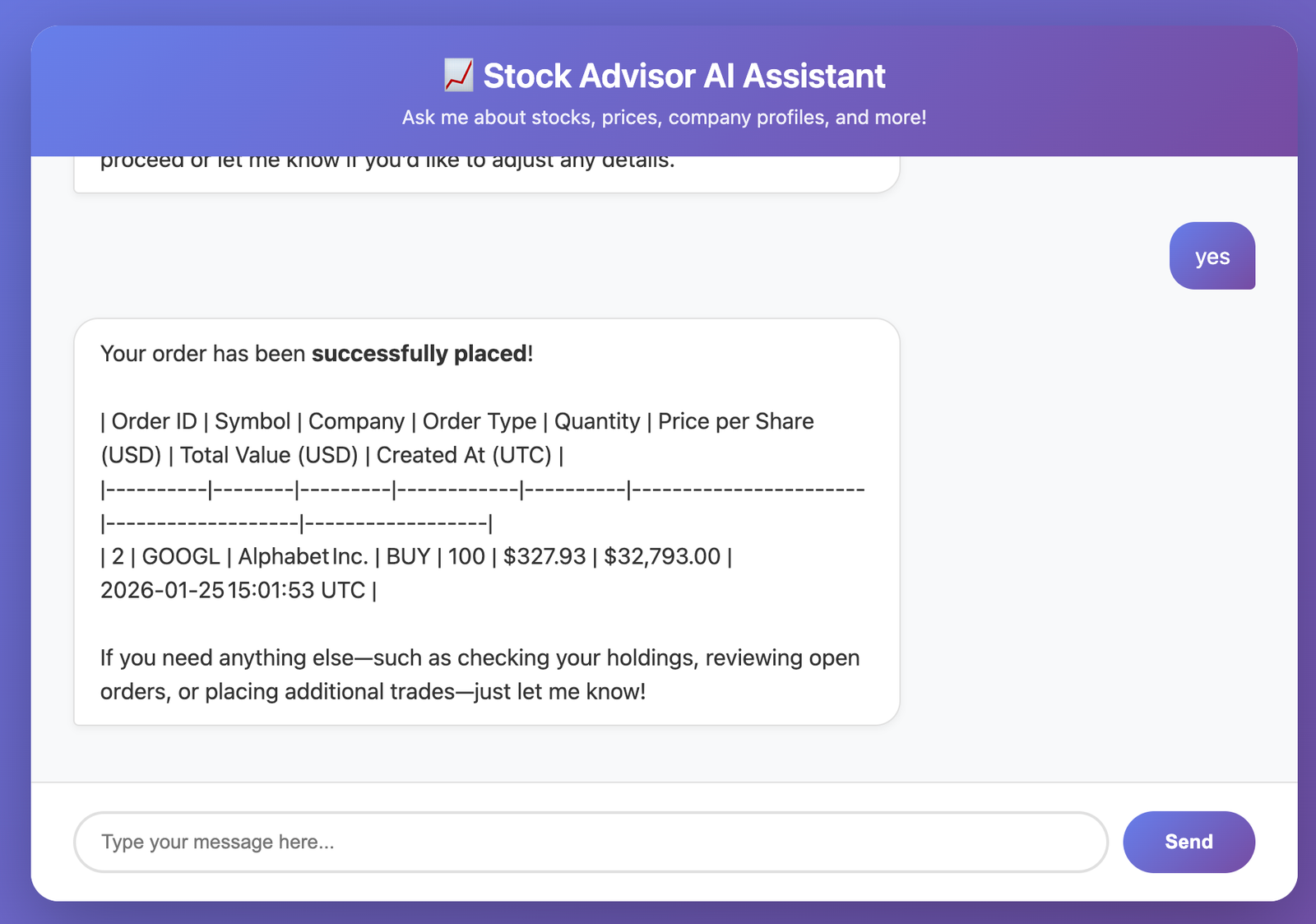1316x924 pixels.
Task: Click the BUY order type text
Action: tap(408, 556)
